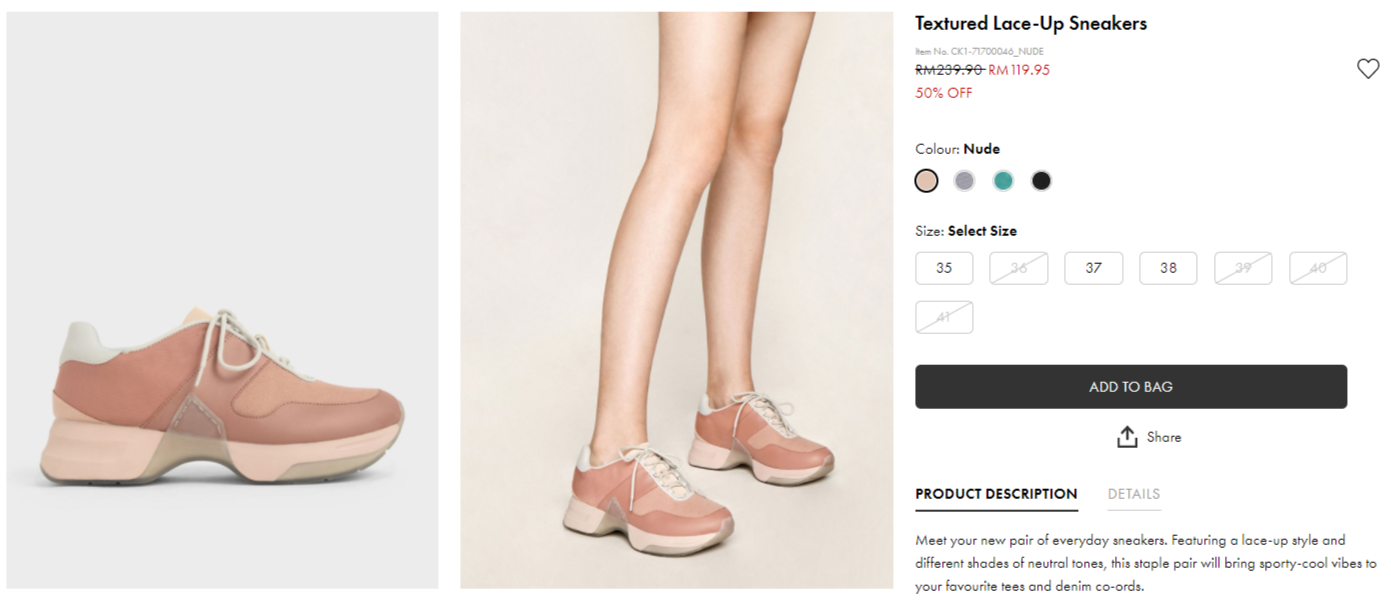The image size is (1391, 600).
Task: Choose the grey colour swatch
Action: [964, 181]
